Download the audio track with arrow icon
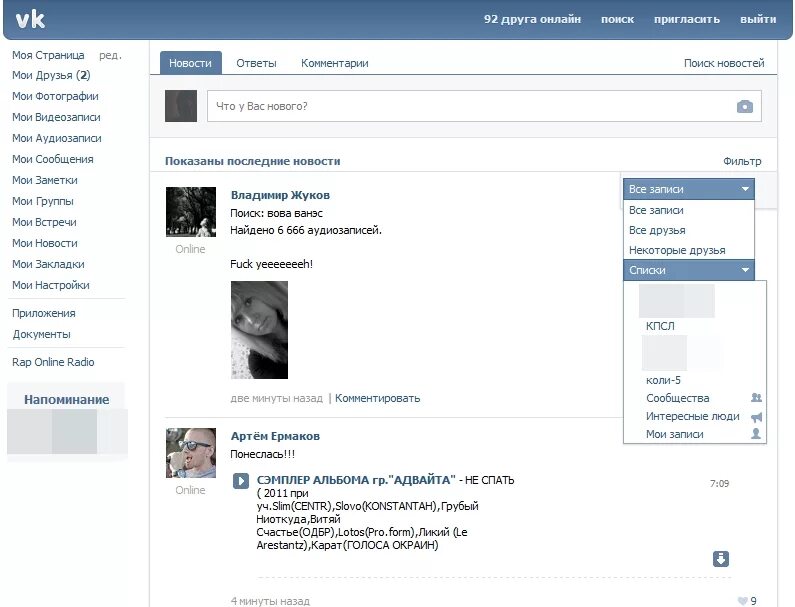This screenshot has height=607, width=795. tap(720, 559)
